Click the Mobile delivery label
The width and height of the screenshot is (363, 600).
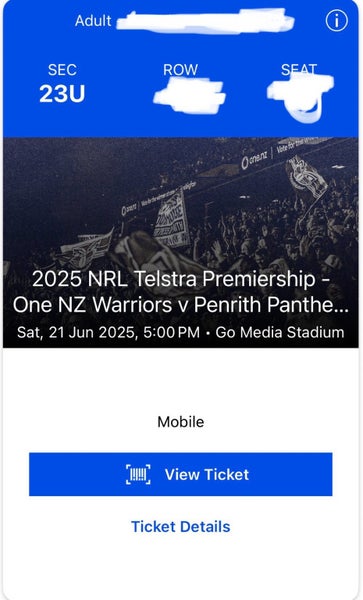coord(181,422)
